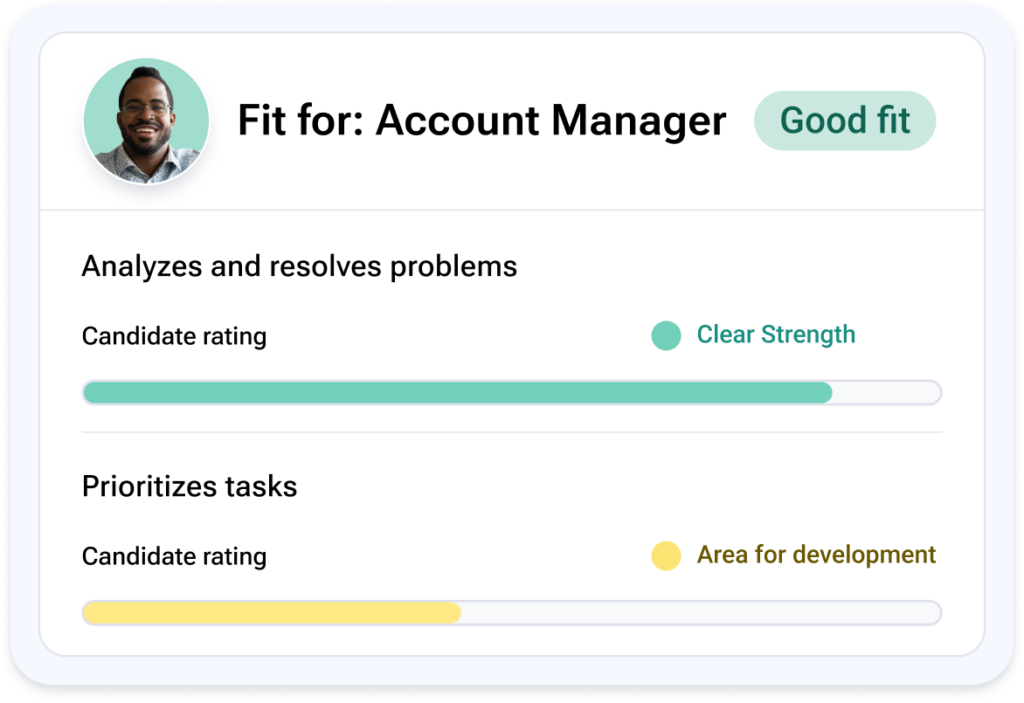Select the 'Area for development' rating label
This screenshot has height=703, width=1024.
click(x=816, y=554)
